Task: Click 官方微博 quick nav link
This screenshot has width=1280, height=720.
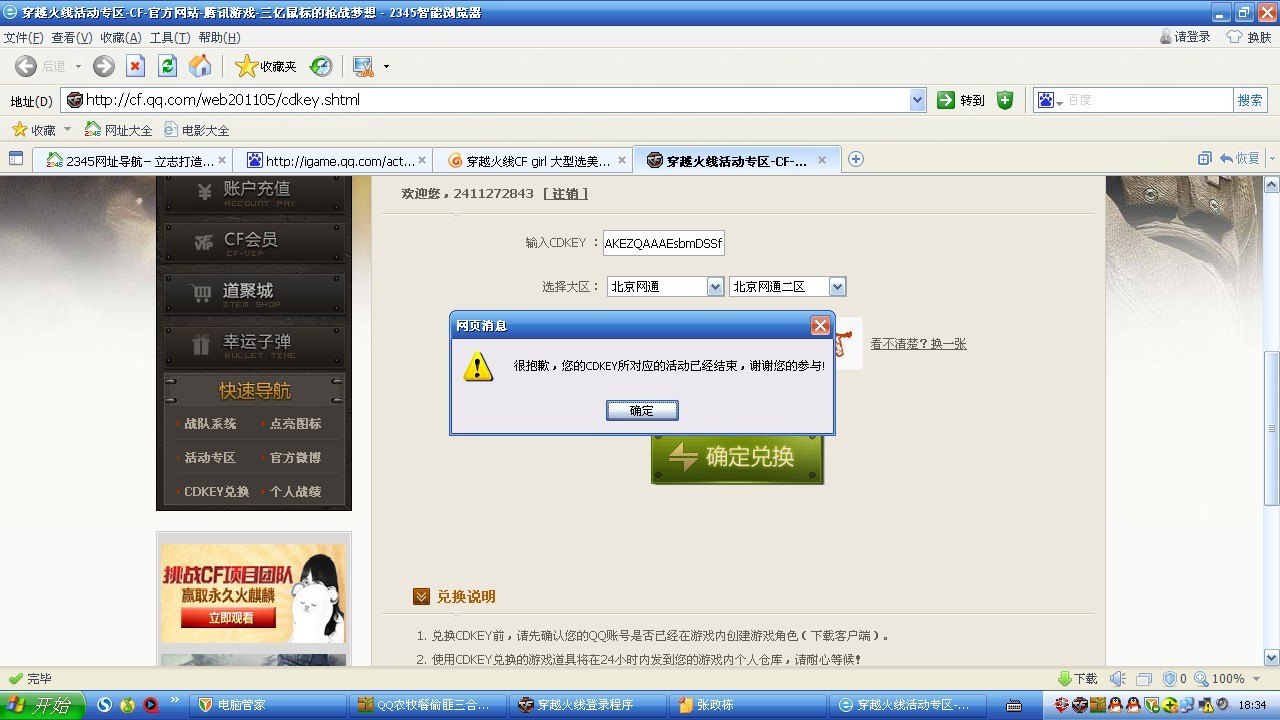Action: [x=295, y=458]
